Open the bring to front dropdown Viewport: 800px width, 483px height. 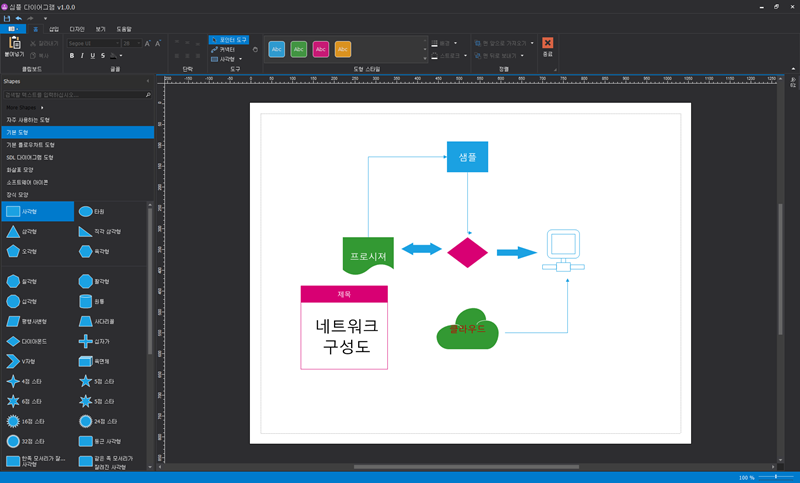[532, 43]
